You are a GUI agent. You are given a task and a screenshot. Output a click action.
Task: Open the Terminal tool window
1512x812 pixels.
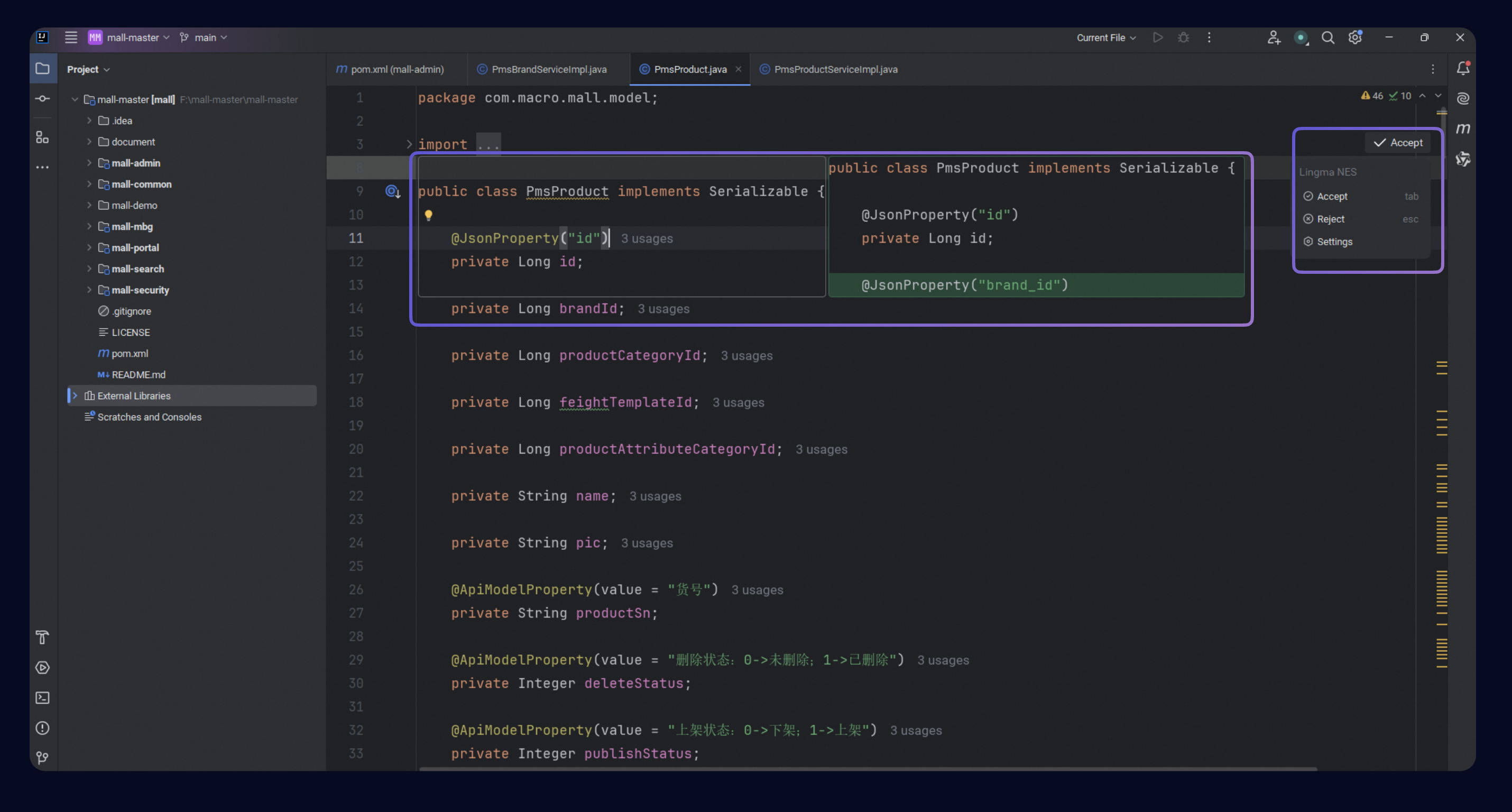(x=42, y=697)
